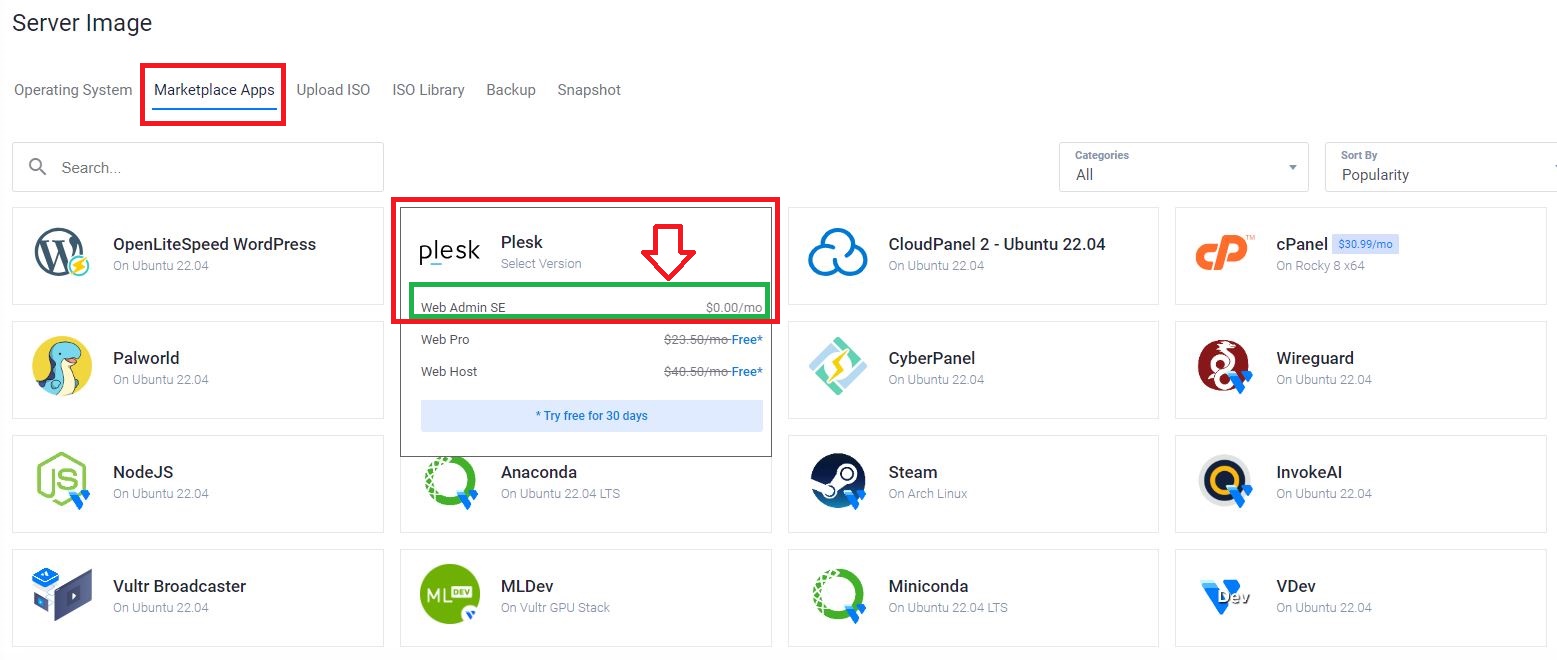The width and height of the screenshot is (1557, 660).
Task: Click the VDev card title
Action: pyautogui.click(x=1296, y=586)
